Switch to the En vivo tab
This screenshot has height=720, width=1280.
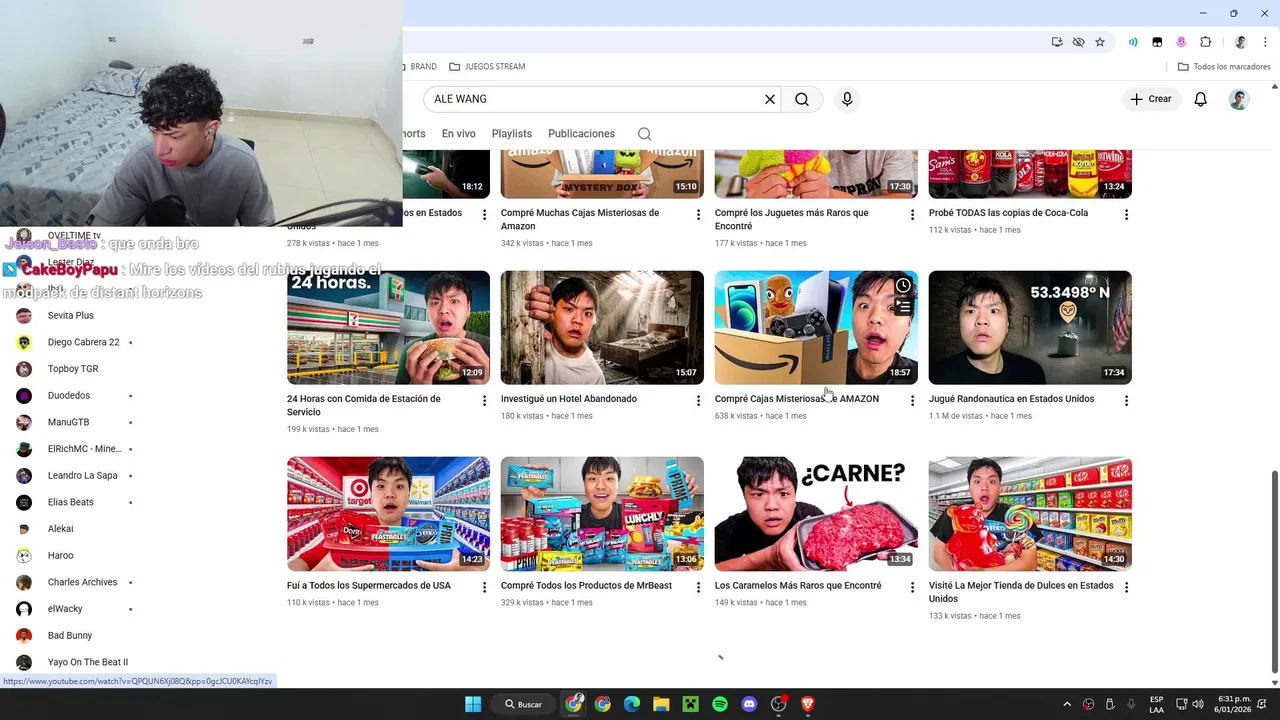(x=458, y=134)
